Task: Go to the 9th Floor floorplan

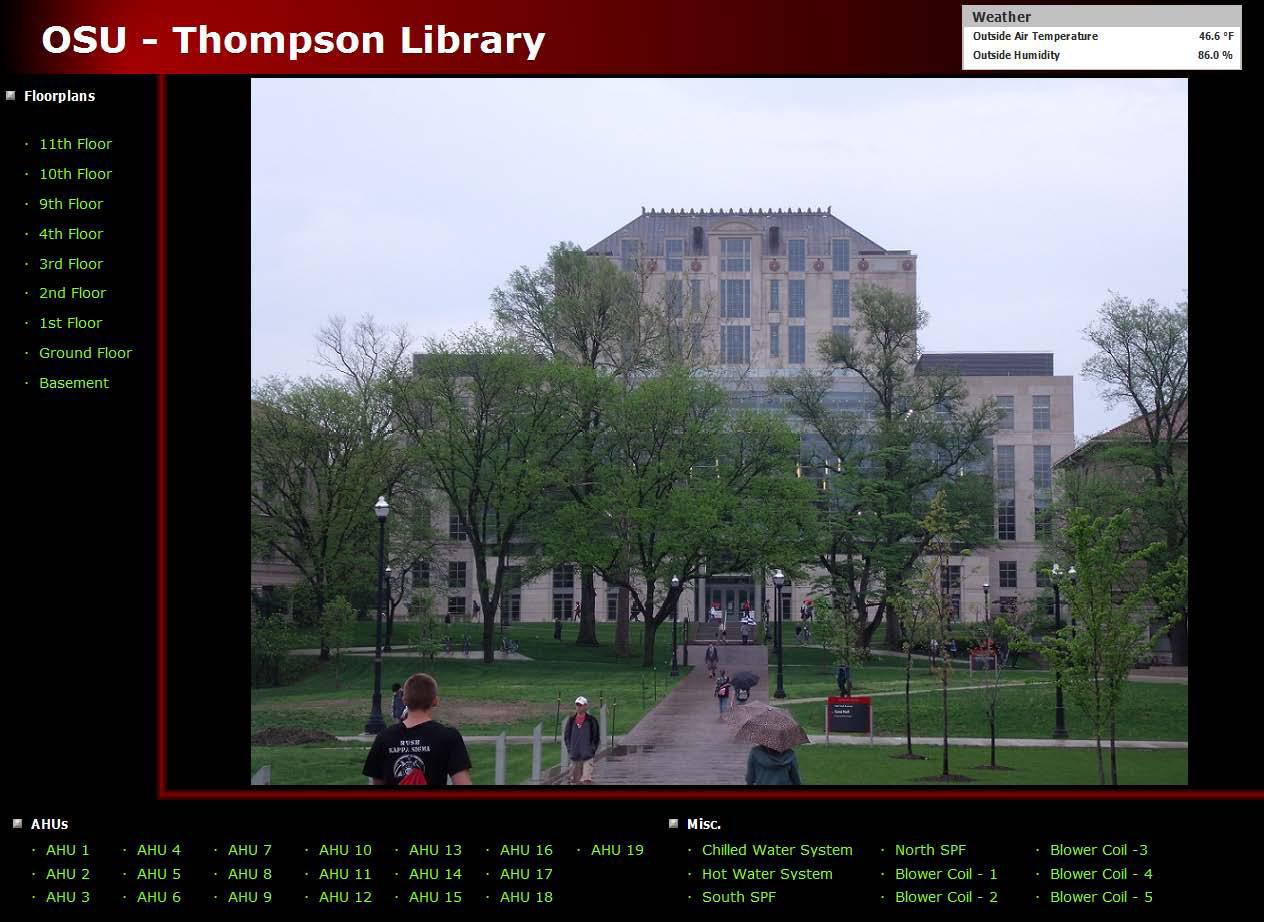Action: pyautogui.click(x=71, y=204)
